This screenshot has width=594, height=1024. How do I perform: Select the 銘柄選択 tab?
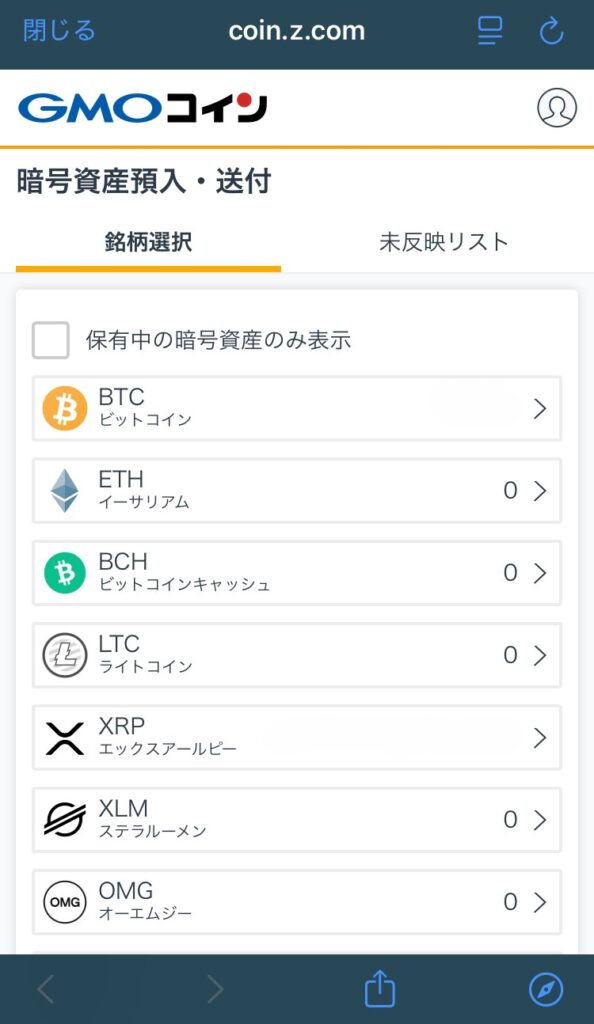point(148,242)
